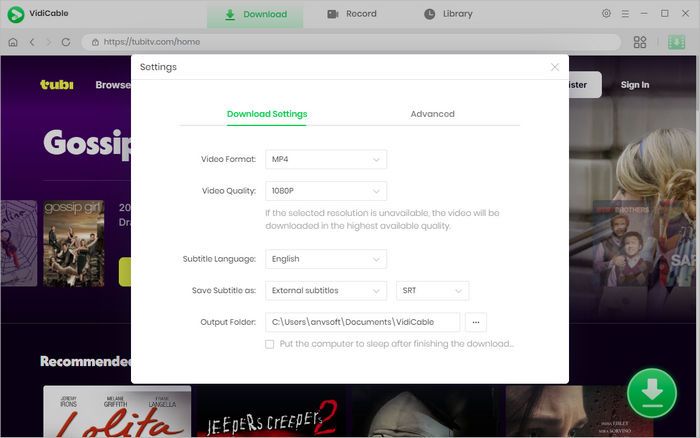The image size is (700, 438).
Task: Close the Settings dialog
Action: coord(555,67)
